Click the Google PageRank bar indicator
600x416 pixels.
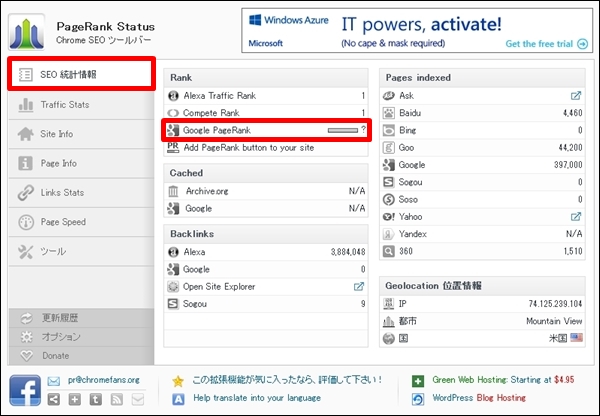pos(343,131)
